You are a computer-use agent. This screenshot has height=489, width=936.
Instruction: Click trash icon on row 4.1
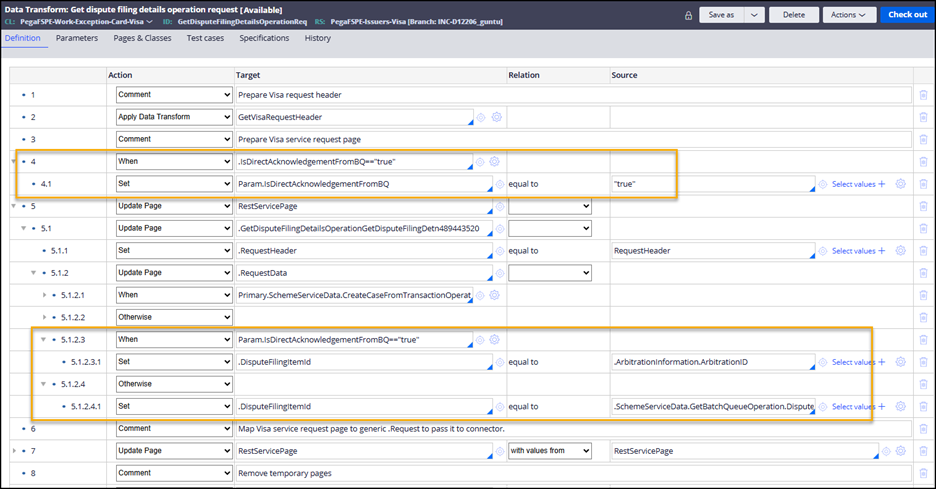(x=923, y=184)
